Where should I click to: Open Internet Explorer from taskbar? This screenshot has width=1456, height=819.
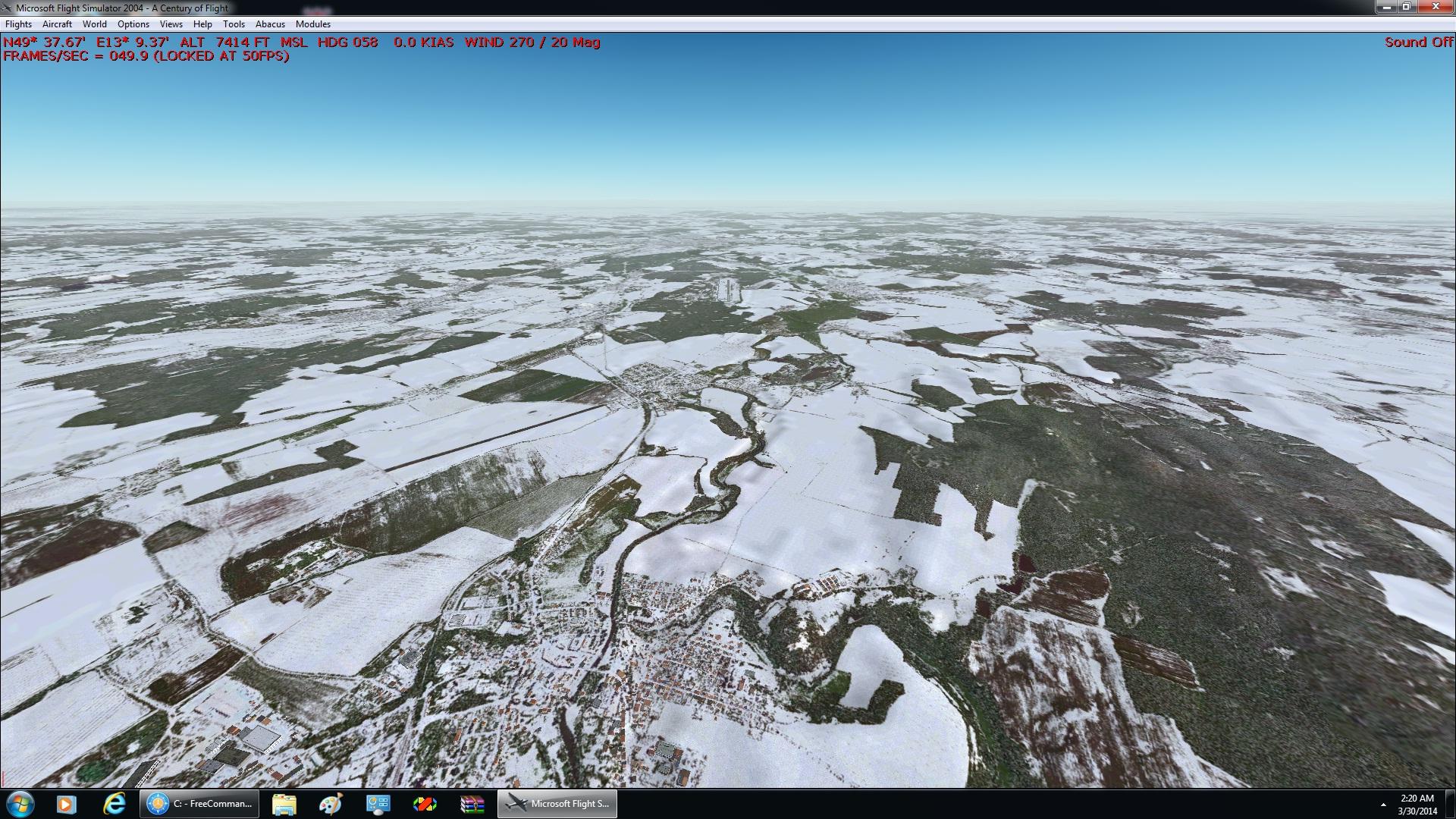[x=115, y=804]
